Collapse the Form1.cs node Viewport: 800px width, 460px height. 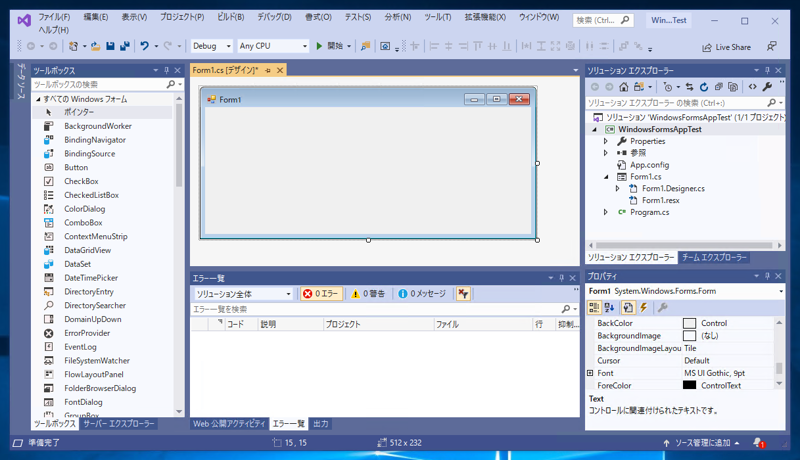606,177
